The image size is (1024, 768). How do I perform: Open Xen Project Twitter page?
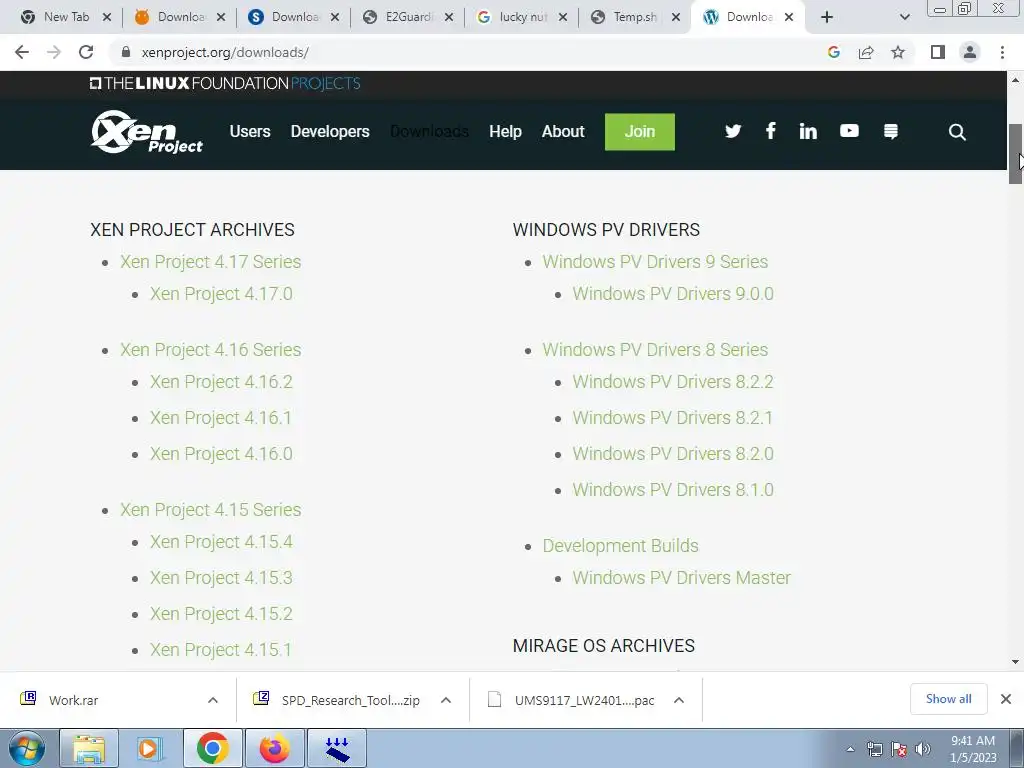click(x=733, y=131)
